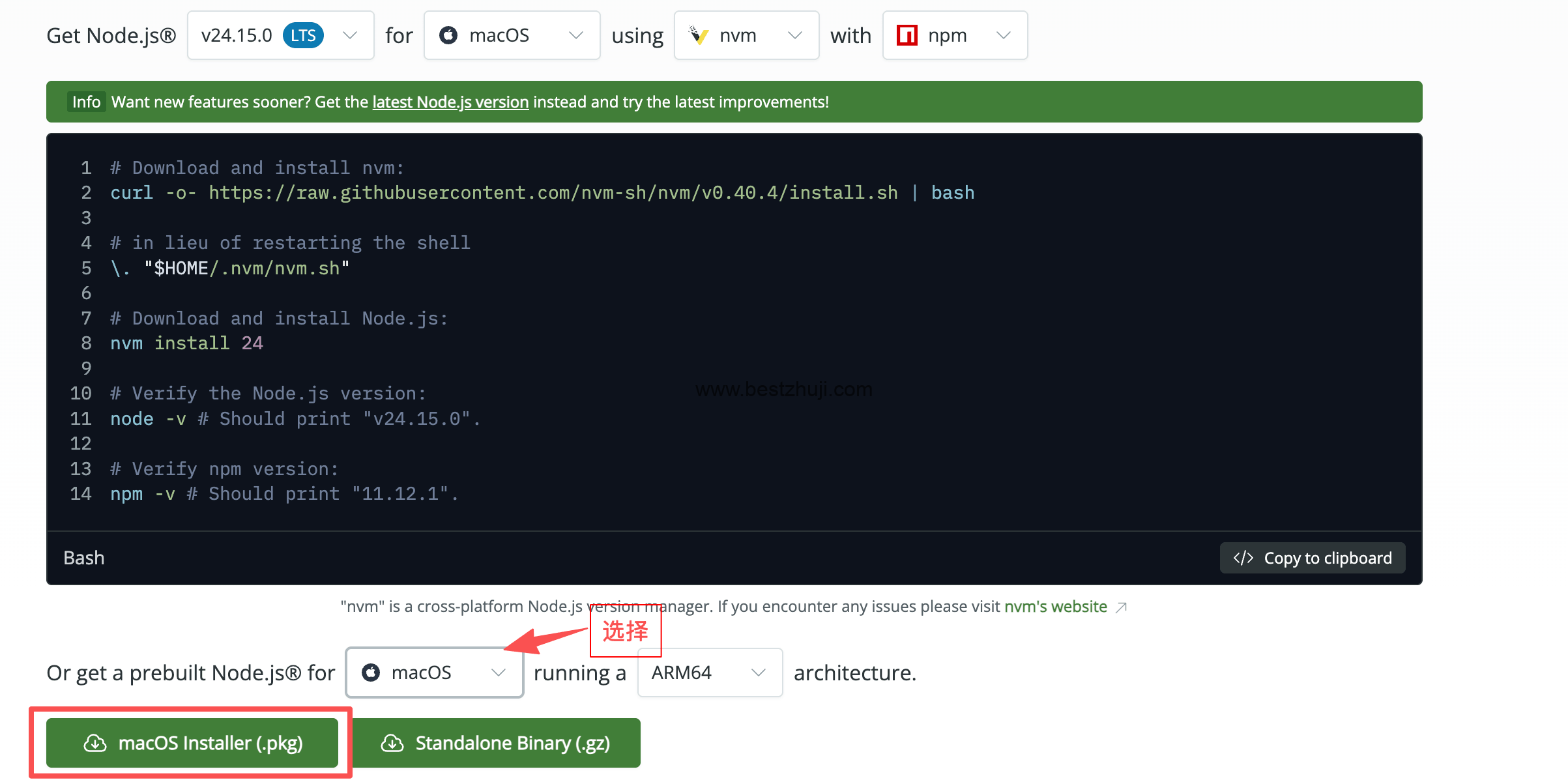Viewport: 1568px width, 782px height.
Task: Click the curl install command line
Action: (x=542, y=193)
